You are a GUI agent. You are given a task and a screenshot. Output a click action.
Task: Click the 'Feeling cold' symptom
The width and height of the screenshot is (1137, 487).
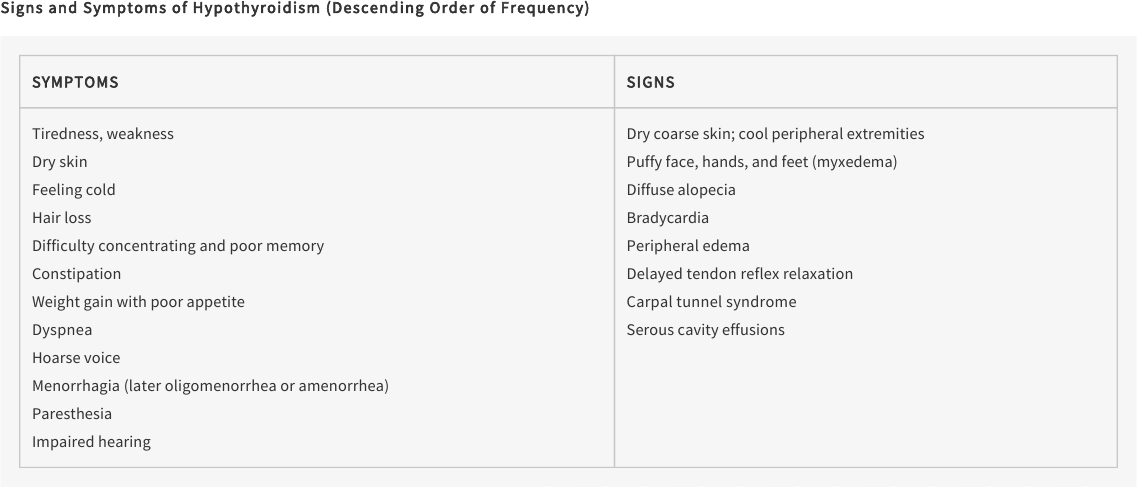[74, 190]
